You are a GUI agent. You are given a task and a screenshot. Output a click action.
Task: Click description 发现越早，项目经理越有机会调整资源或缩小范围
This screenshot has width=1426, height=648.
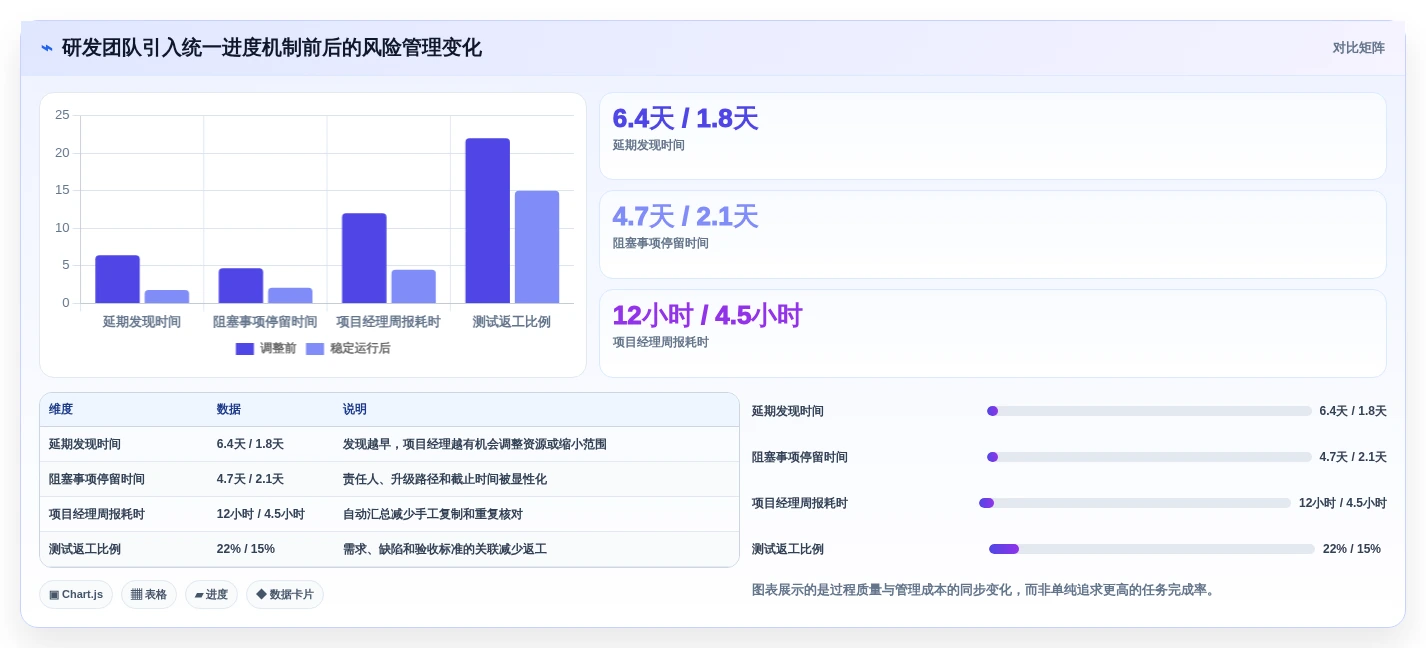click(x=475, y=444)
